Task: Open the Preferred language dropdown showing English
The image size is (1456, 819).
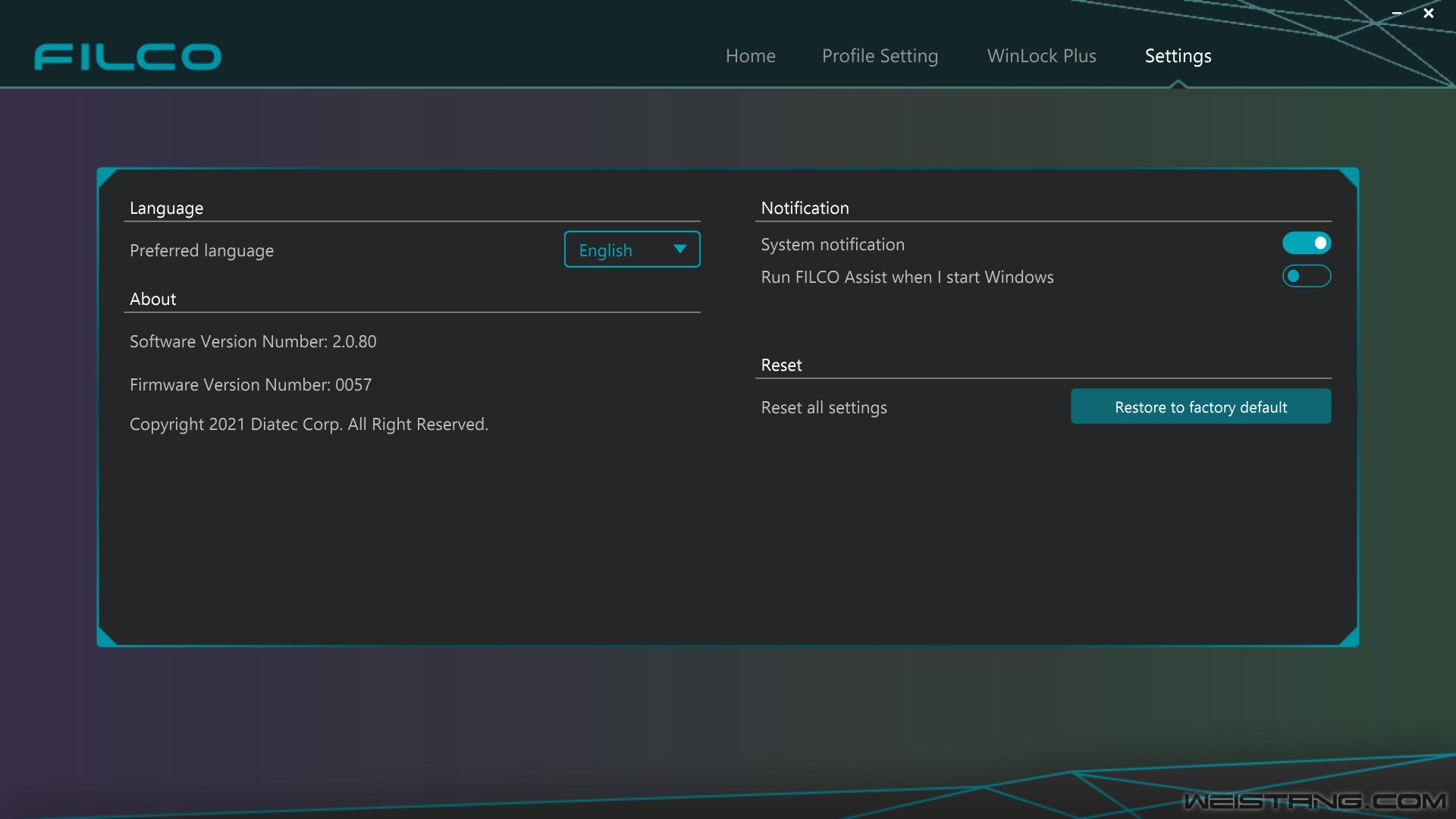Action: point(632,249)
